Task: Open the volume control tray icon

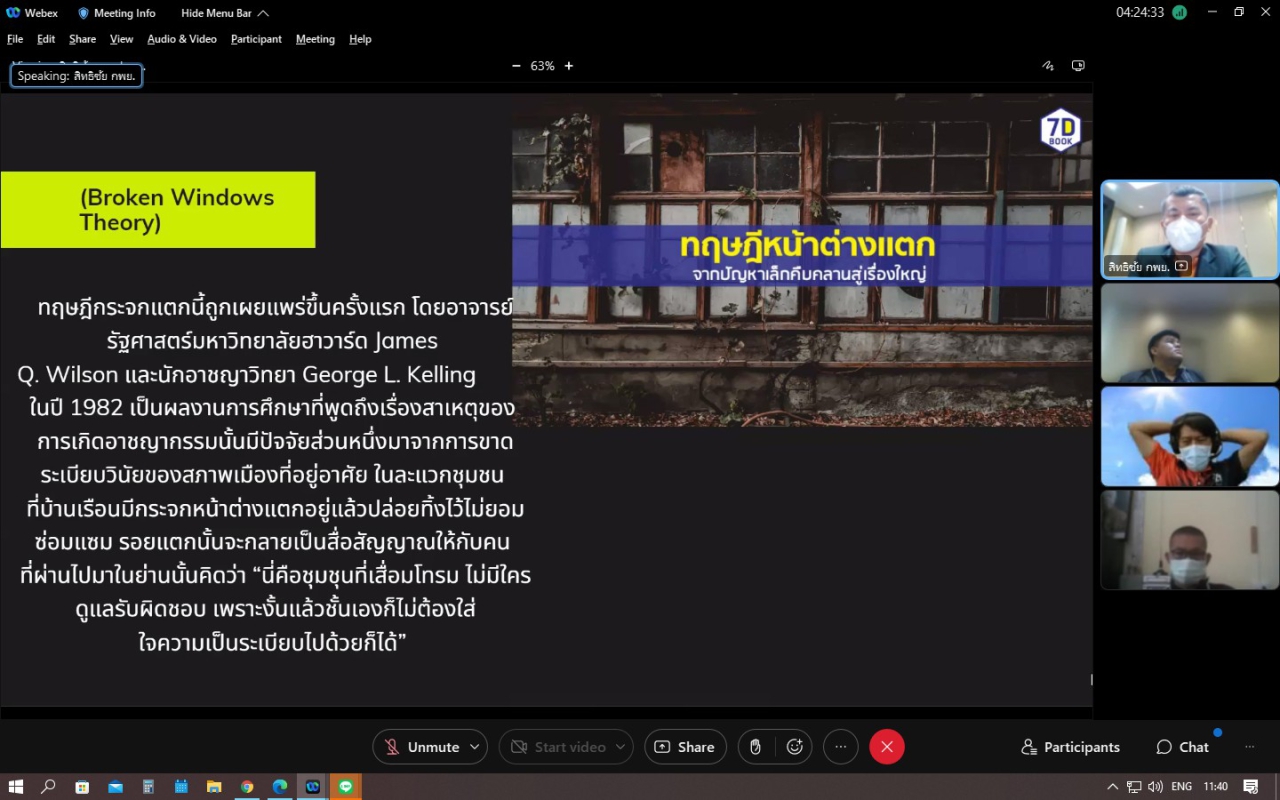Action: (1155, 787)
